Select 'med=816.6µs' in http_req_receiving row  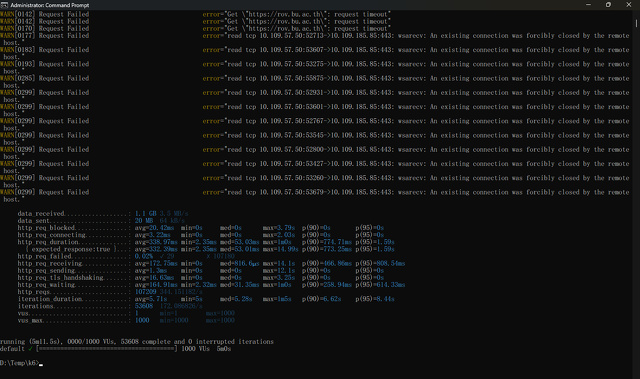coord(240,264)
